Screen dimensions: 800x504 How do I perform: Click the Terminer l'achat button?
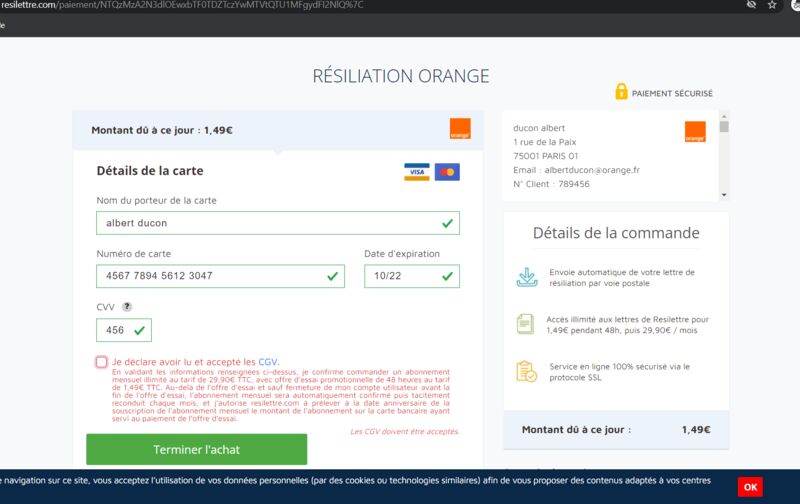coord(196,449)
